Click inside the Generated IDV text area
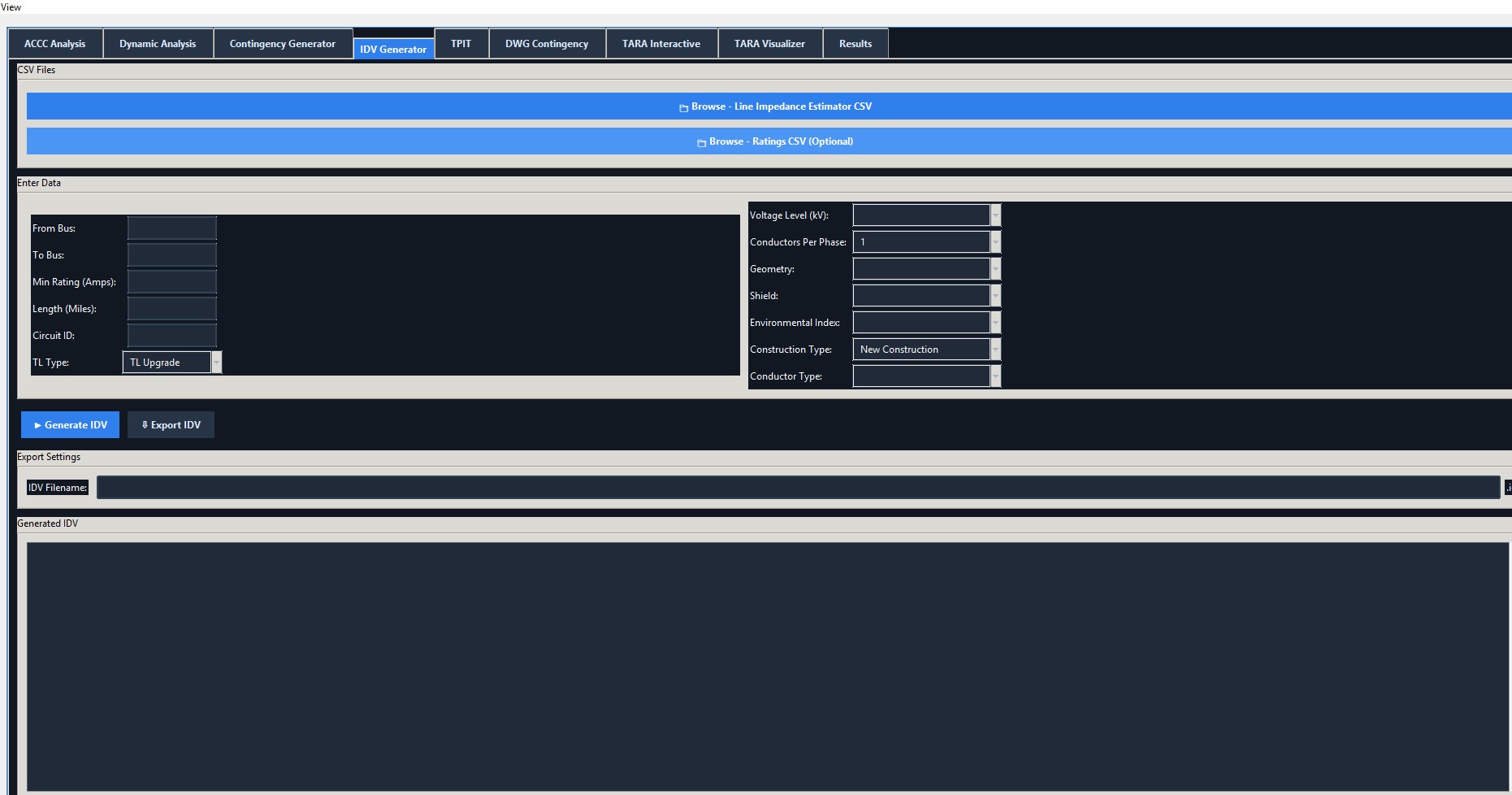1512x795 pixels. click(768, 667)
